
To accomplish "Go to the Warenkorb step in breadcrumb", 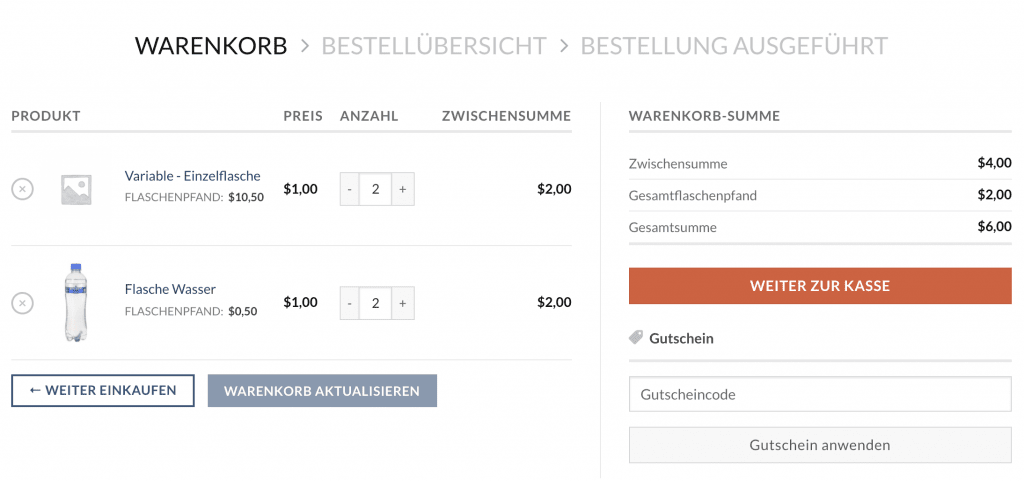I will point(211,46).
